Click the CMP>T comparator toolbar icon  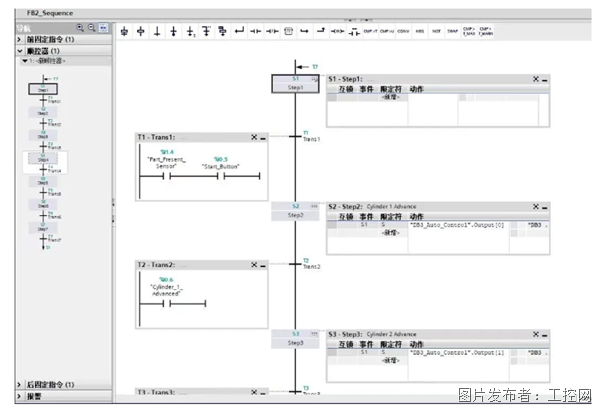[367, 31]
